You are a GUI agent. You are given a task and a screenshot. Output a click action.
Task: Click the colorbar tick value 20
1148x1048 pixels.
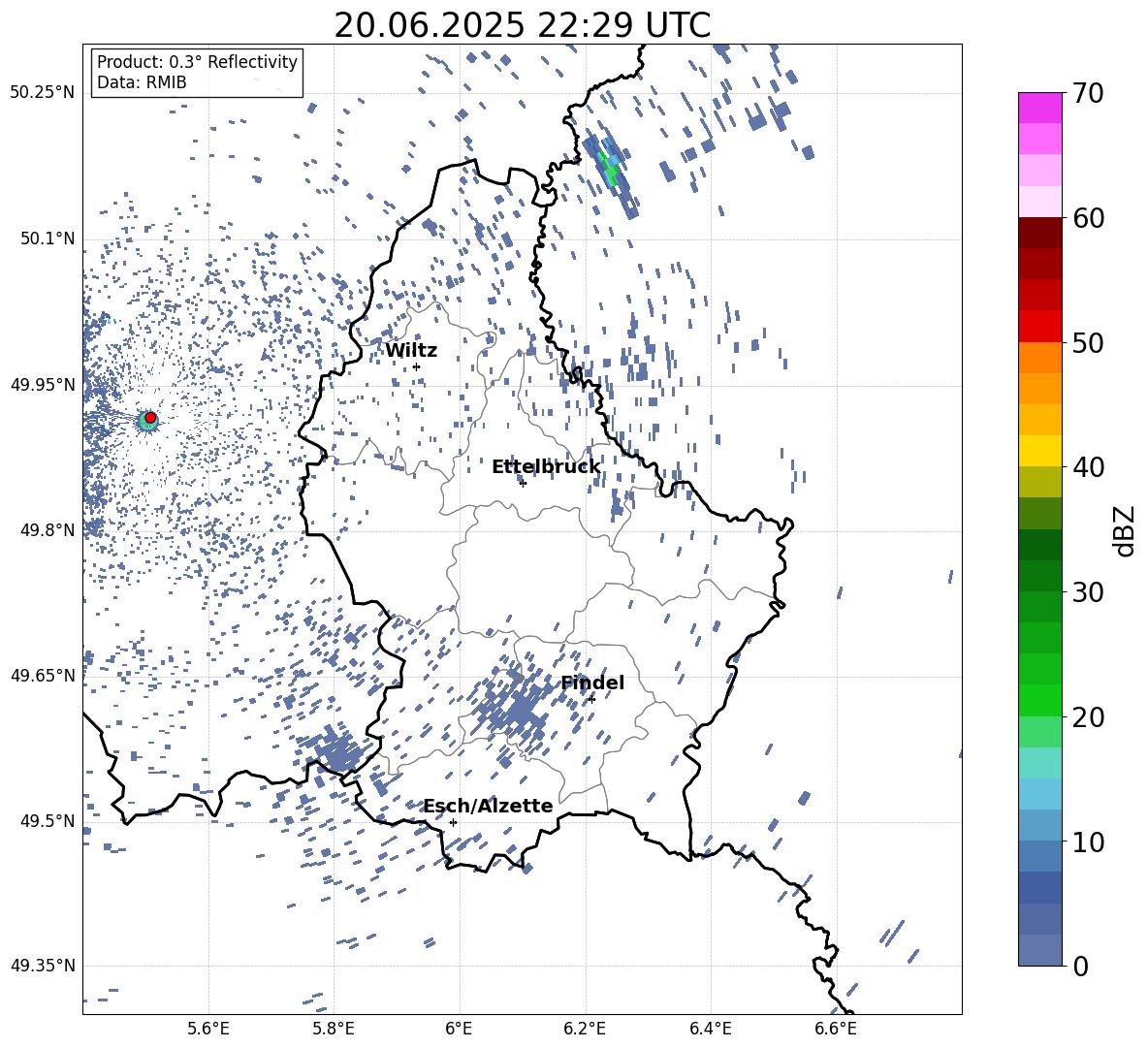pyautogui.click(x=1088, y=716)
